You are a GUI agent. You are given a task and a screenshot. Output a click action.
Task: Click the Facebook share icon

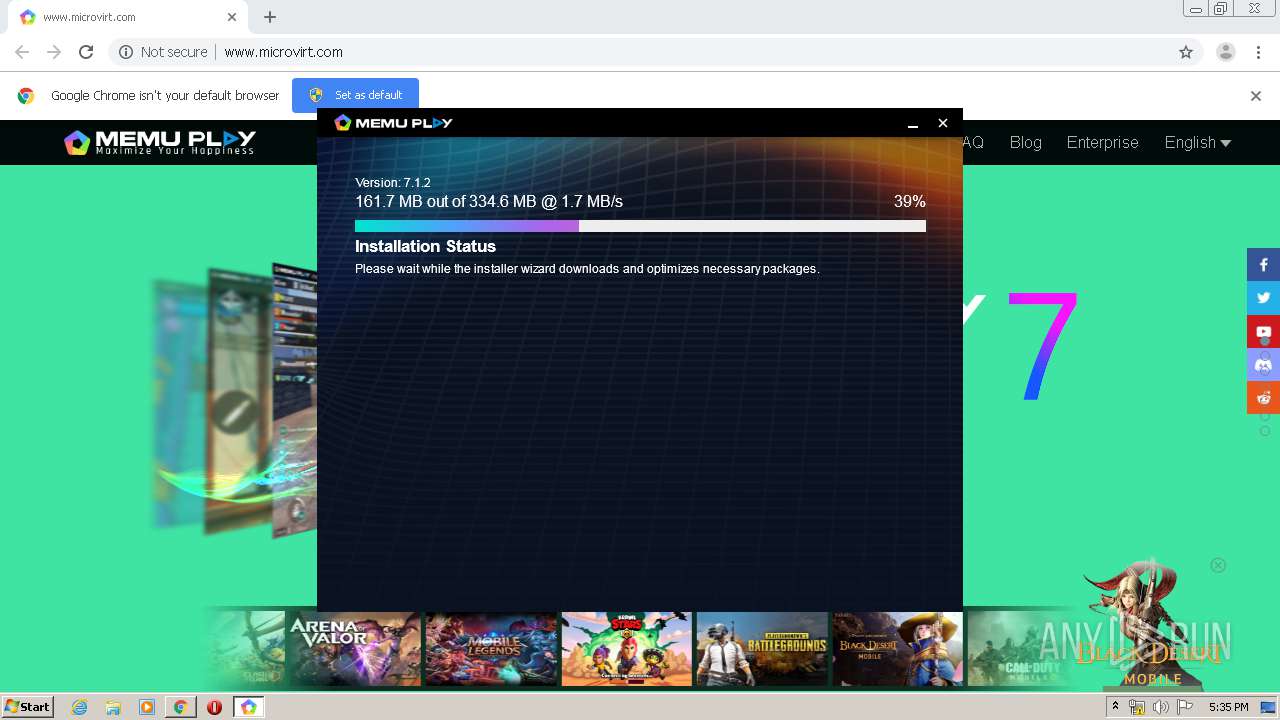[x=1263, y=265]
